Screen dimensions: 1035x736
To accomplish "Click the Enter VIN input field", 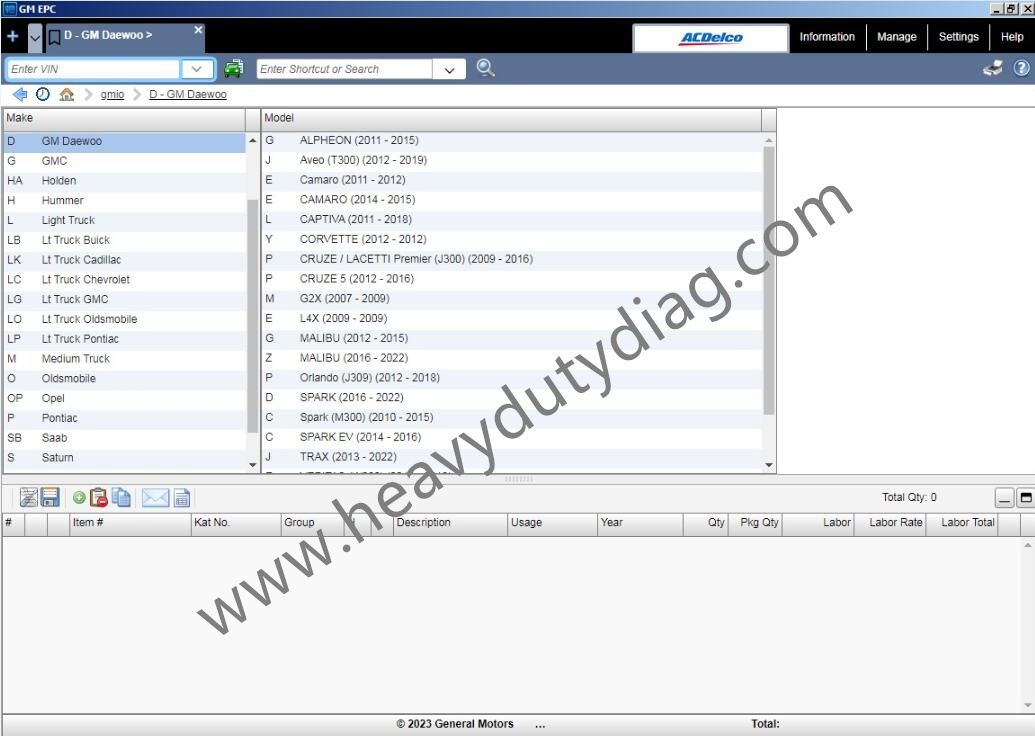I will [x=94, y=69].
